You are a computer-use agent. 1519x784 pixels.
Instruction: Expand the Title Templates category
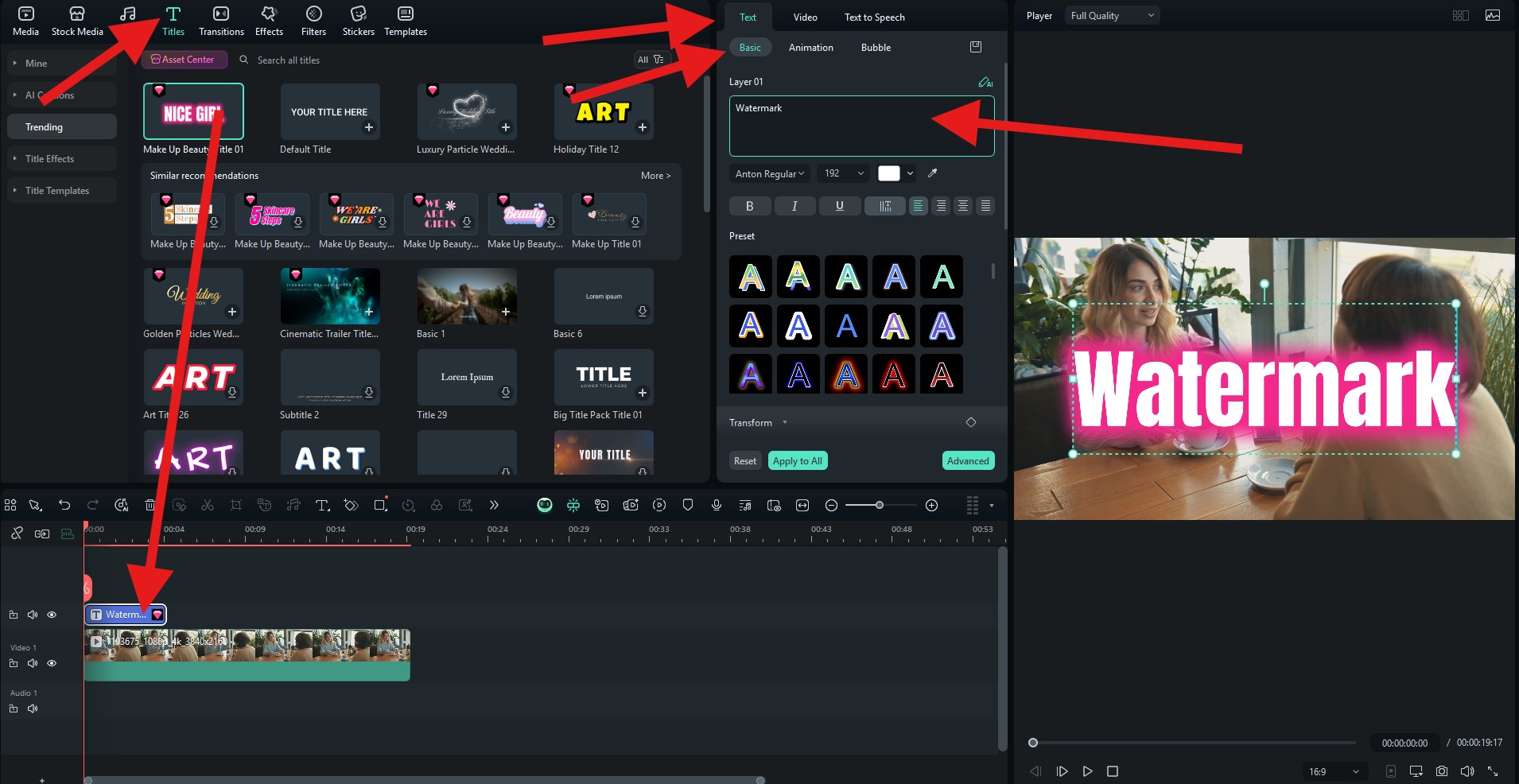[x=62, y=190]
